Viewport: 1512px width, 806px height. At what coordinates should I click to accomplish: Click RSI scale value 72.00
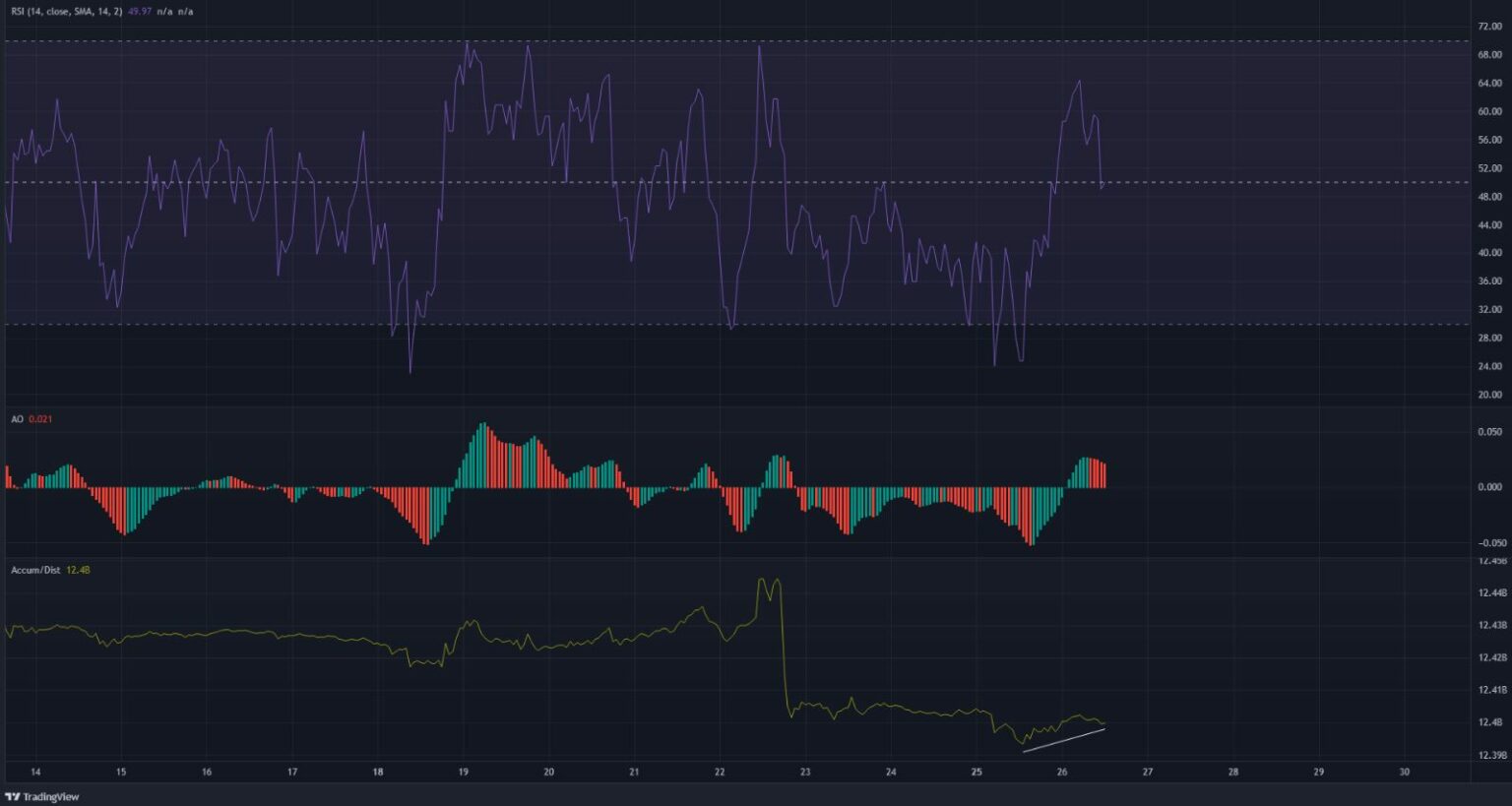tap(1490, 27)
